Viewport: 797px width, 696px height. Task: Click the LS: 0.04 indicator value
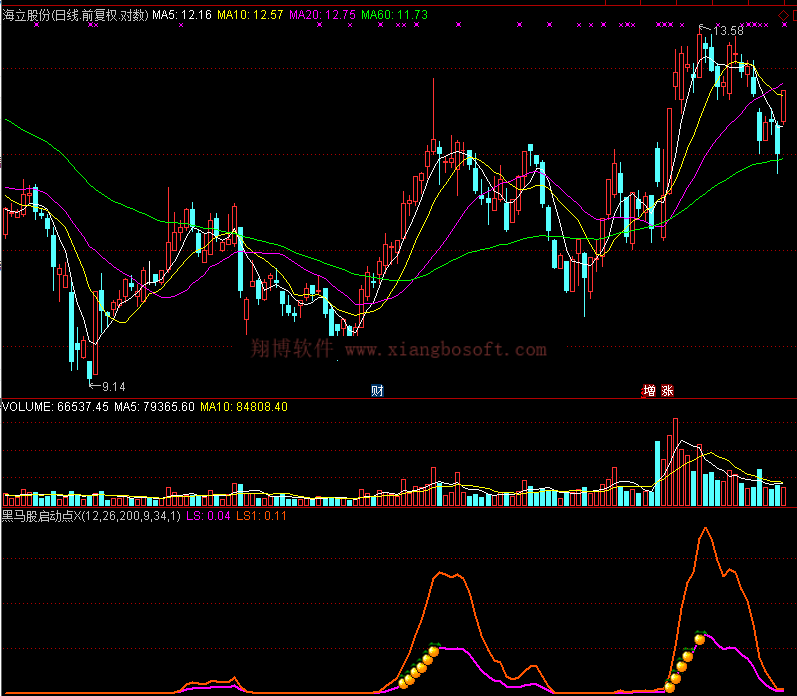point(208,516)
